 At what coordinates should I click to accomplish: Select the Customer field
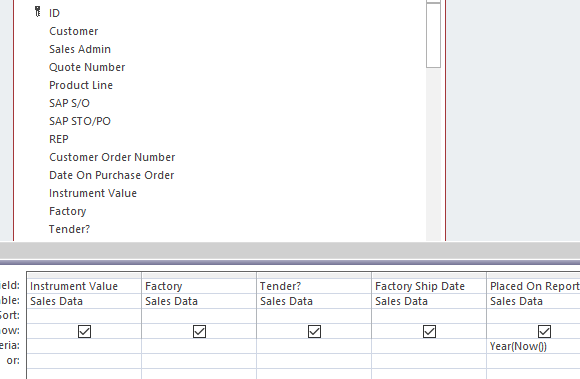(74, 31)
